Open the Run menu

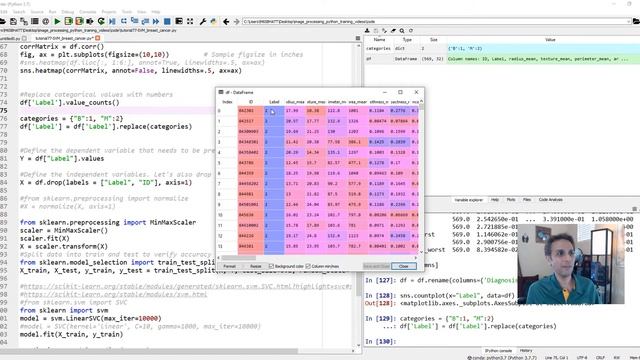click(x=52, y=12)
